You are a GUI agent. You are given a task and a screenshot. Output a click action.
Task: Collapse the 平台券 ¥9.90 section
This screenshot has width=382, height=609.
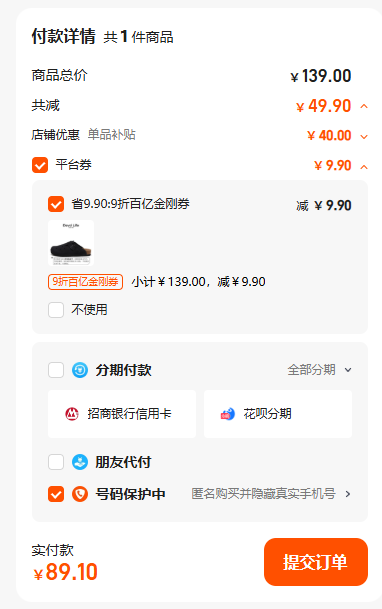click(364, 167)
